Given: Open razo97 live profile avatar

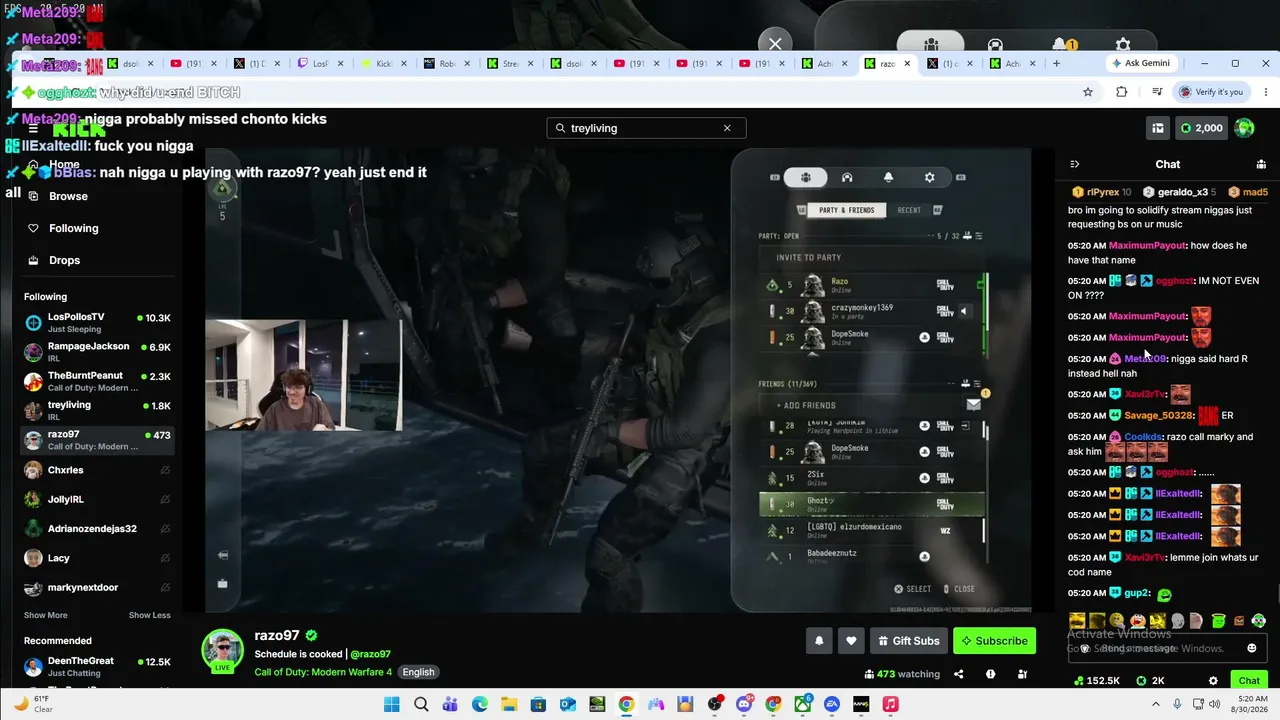Looking at the screenshot, I should pyautogui.click(x=222, y=650).
